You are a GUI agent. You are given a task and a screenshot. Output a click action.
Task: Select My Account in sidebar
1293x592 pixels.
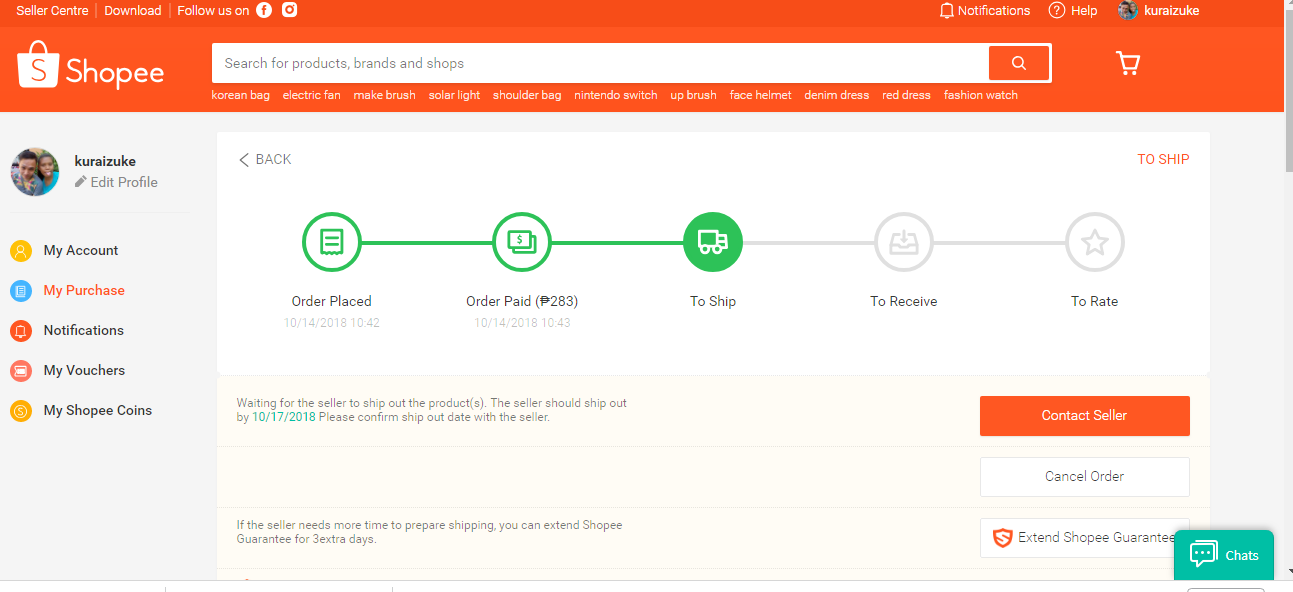[x=81, y=251]
